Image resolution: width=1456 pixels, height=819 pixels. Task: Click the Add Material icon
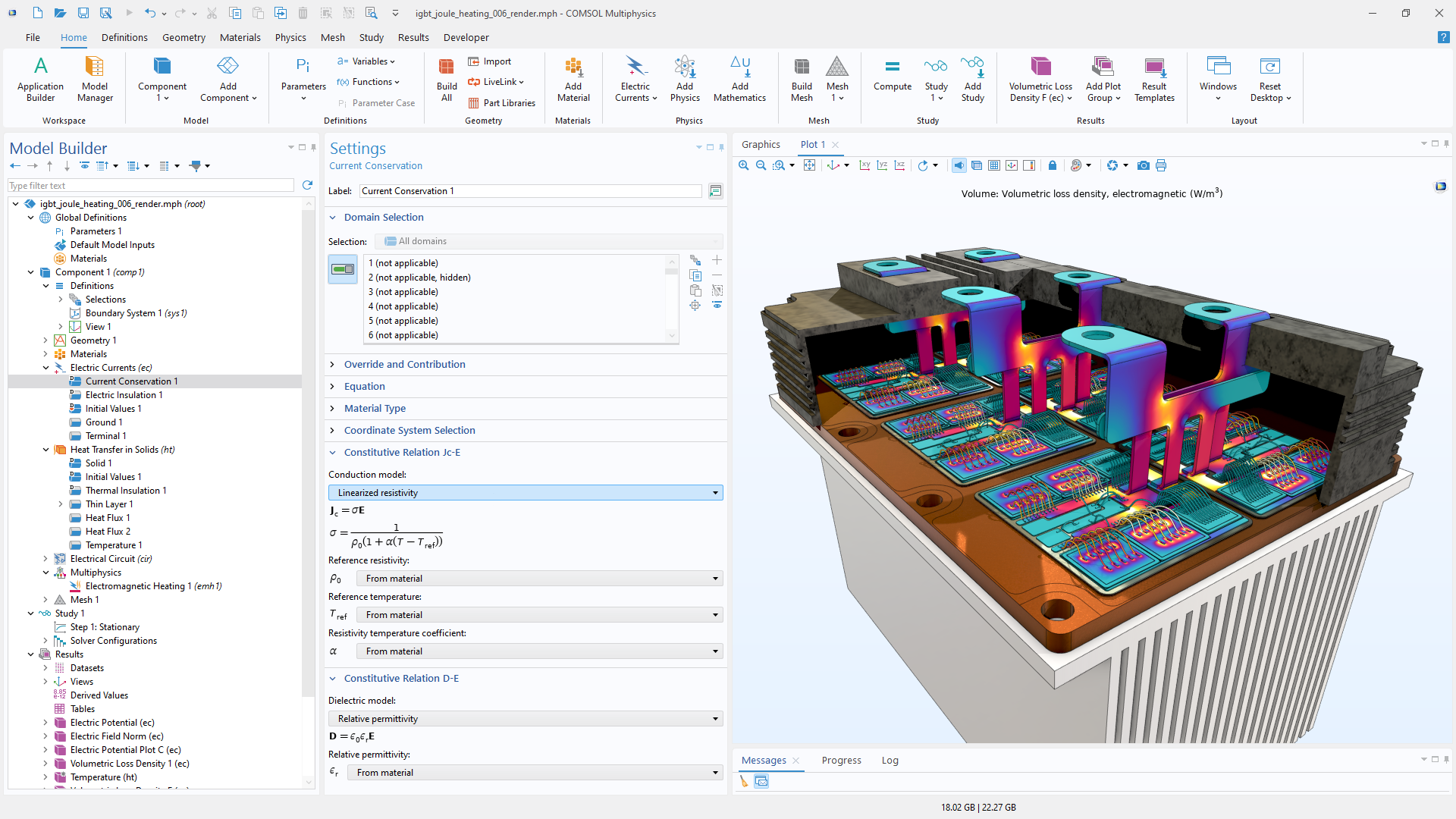click(x=573, y=79)
